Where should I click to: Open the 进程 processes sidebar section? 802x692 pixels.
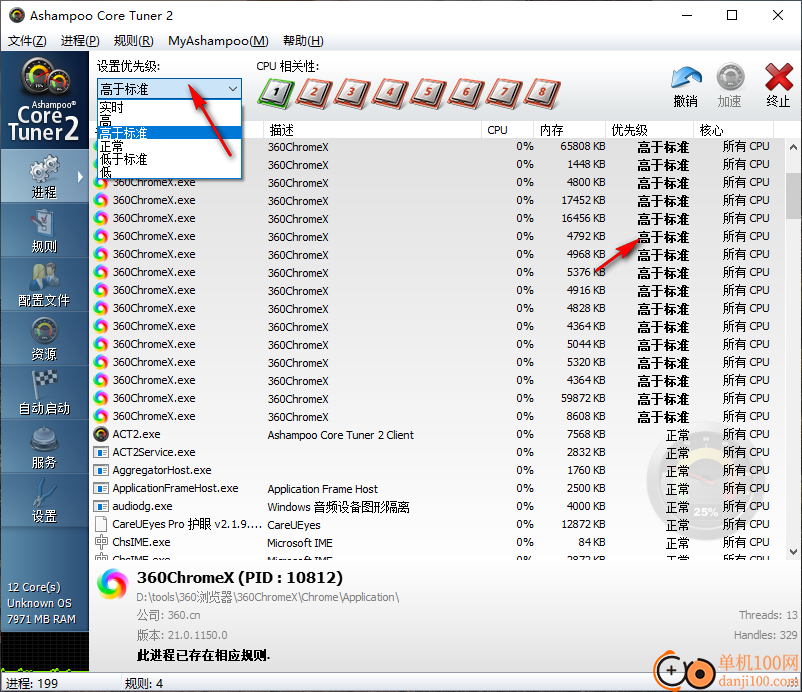(44, 177)
